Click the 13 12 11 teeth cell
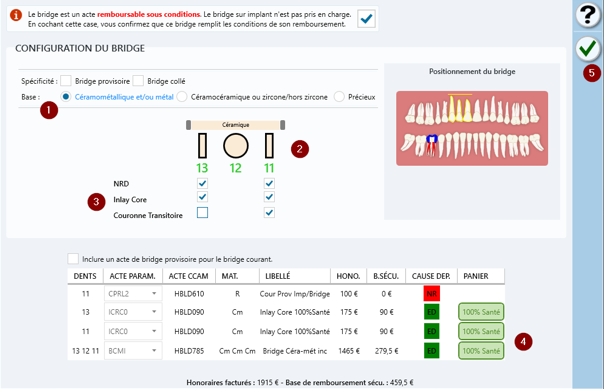 [85, 351]
